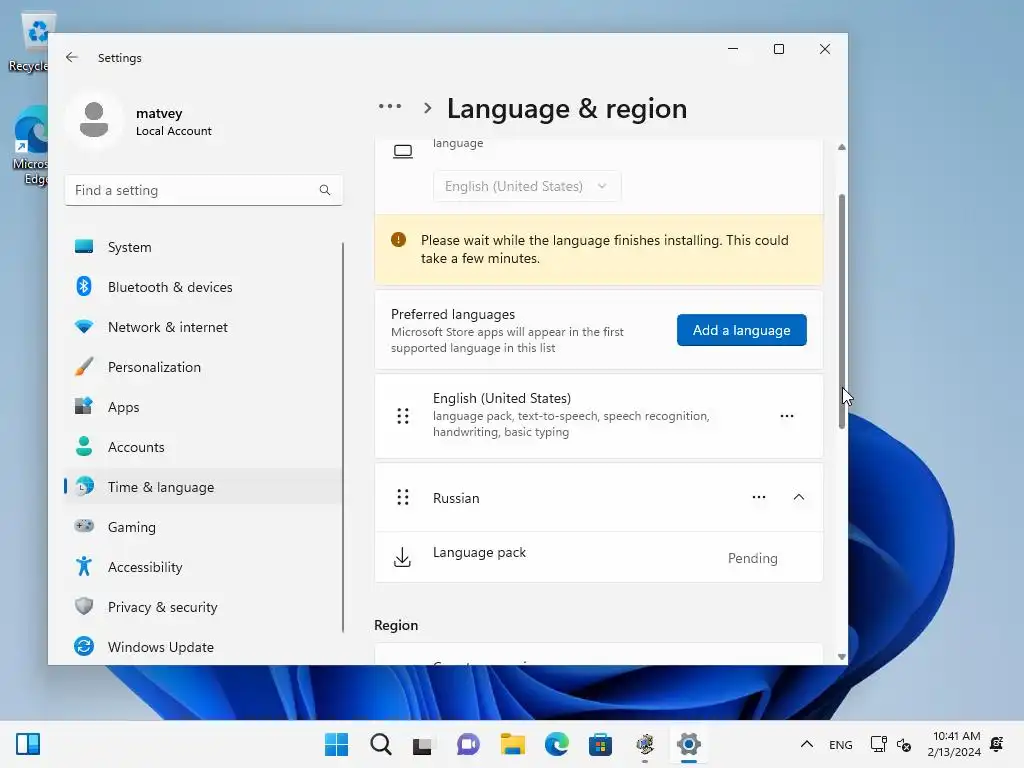The width and height of the screenshot is (1024, 768).
Task: Click the Language pack download icon
Action: 402,557
